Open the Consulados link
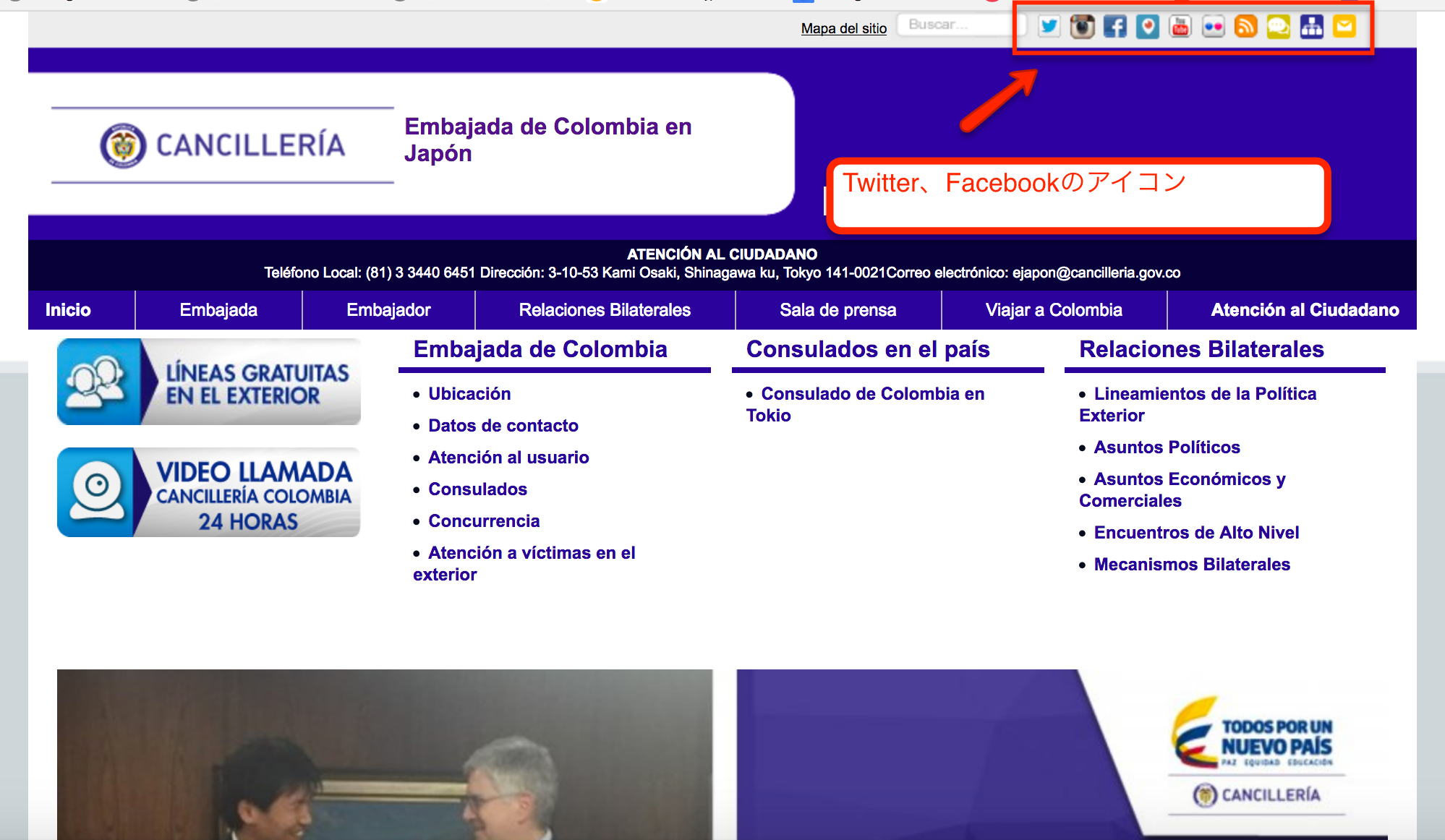Screen dimensions: 1445x840 [x=477, y=489]
